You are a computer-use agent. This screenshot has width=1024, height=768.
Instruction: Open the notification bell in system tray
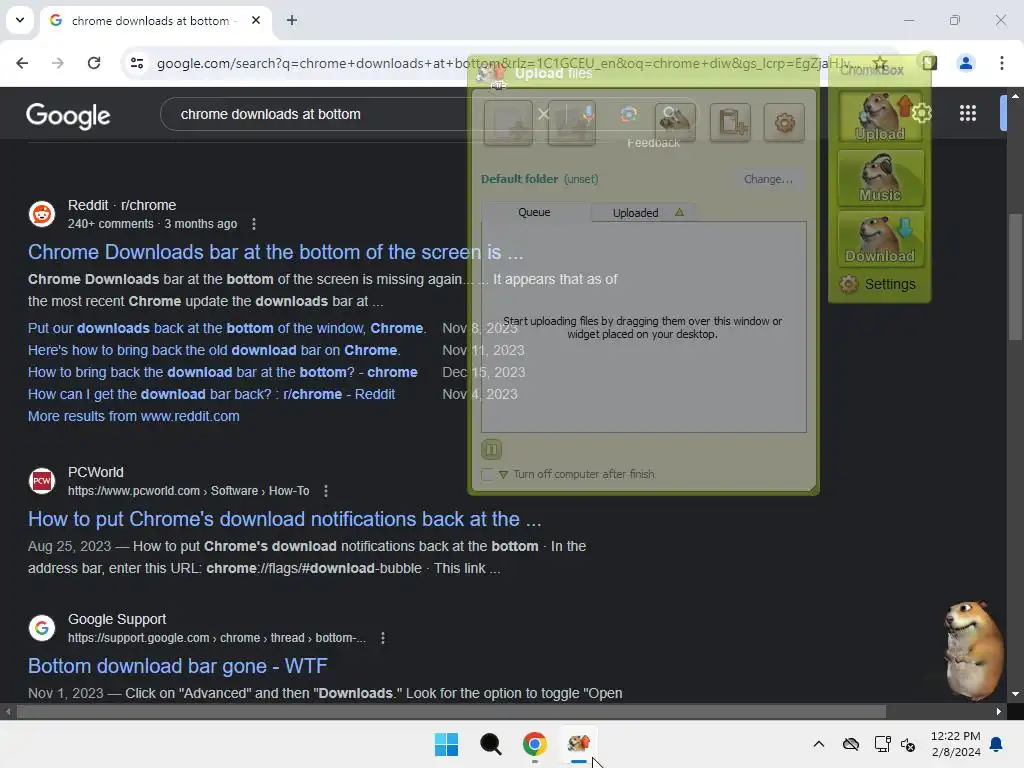997,744
